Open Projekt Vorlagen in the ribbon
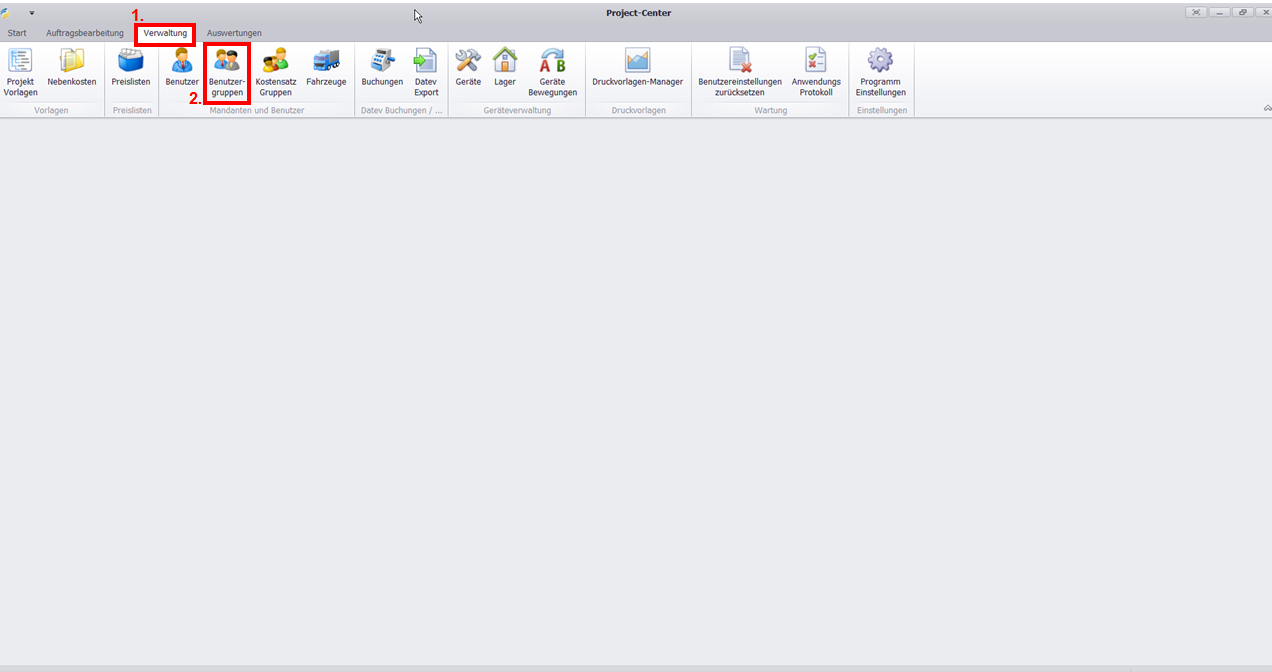The width and height of the screenshot is (1272, 672). pyautogui.click(x=20, y=71)
